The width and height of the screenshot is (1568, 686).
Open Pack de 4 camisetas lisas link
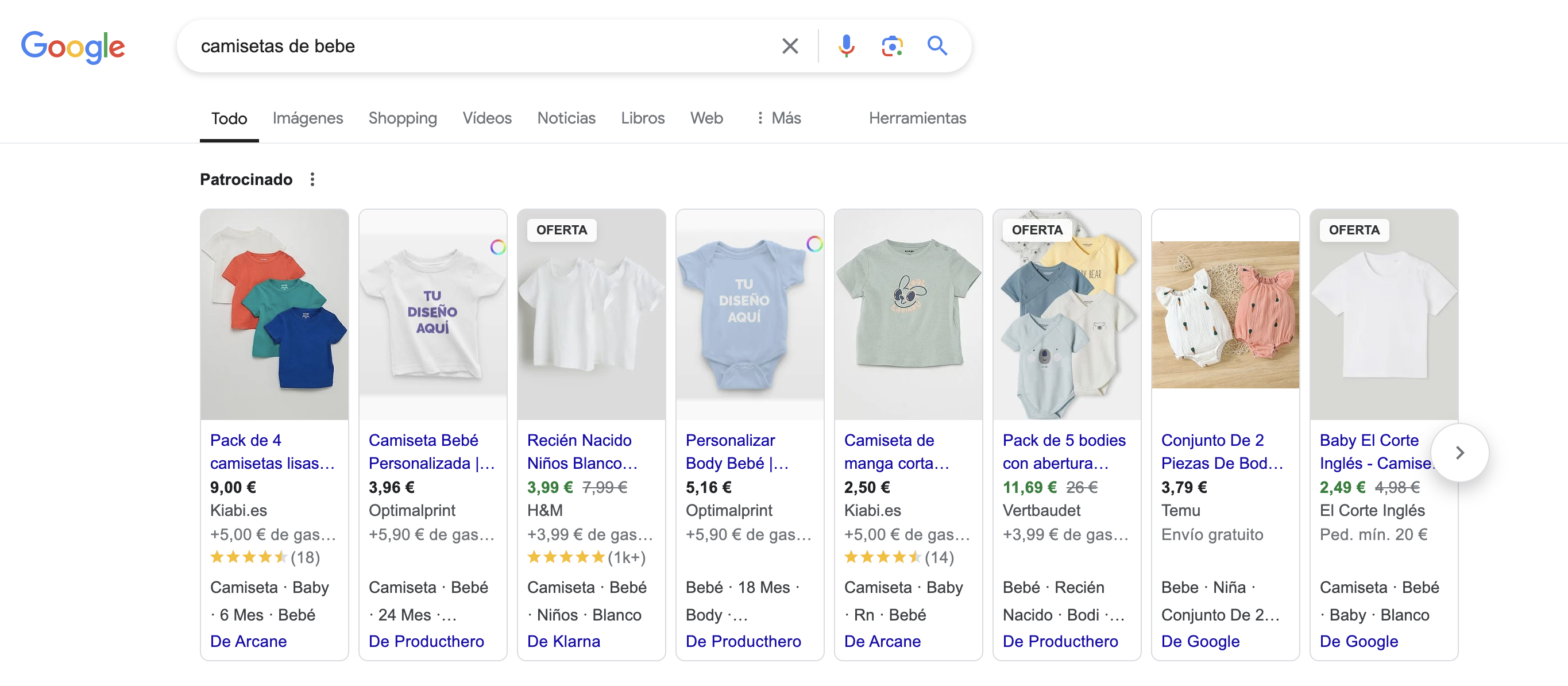(x=272, y=451)
